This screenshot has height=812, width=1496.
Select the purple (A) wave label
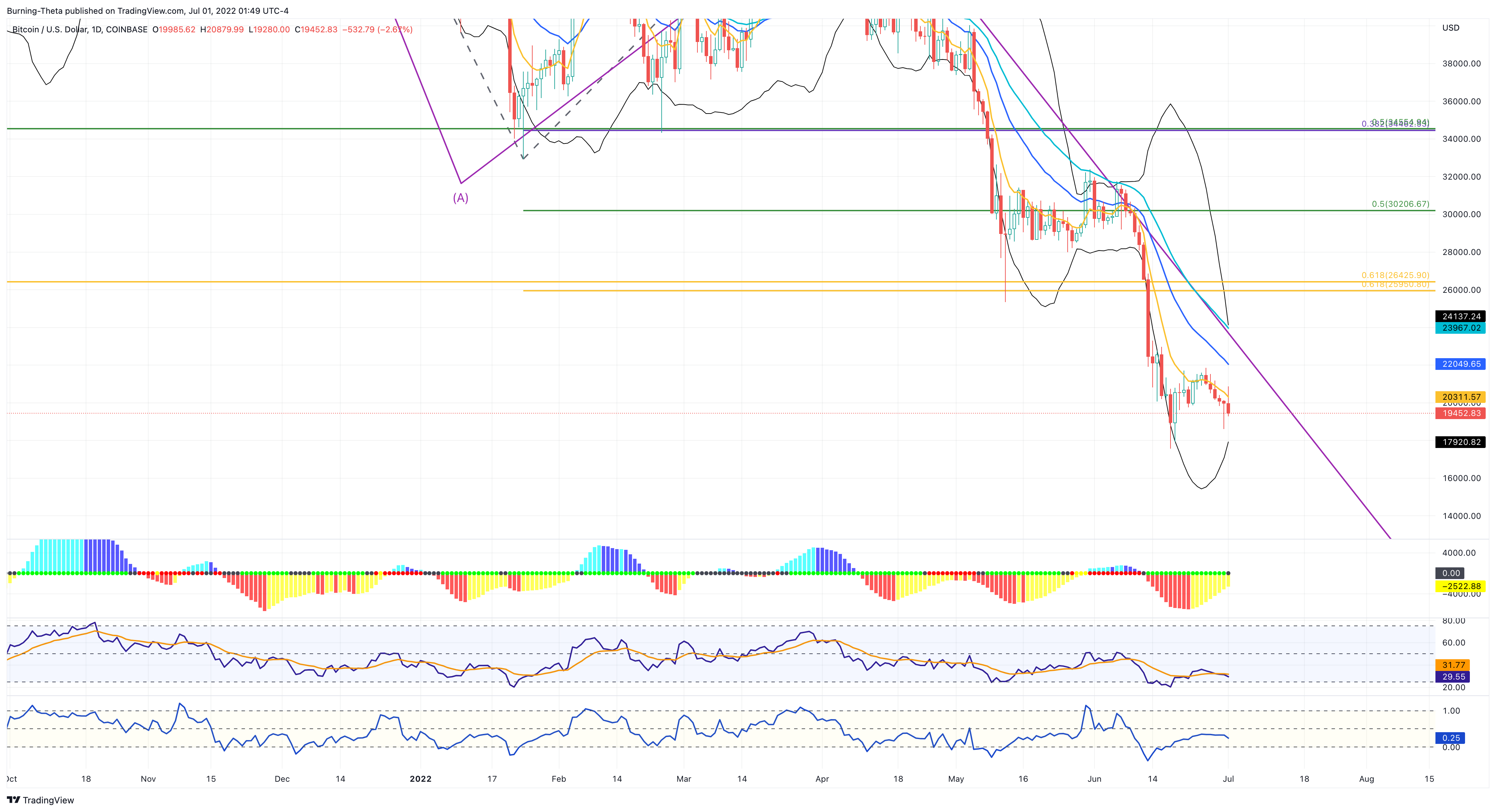coord(460,198)
